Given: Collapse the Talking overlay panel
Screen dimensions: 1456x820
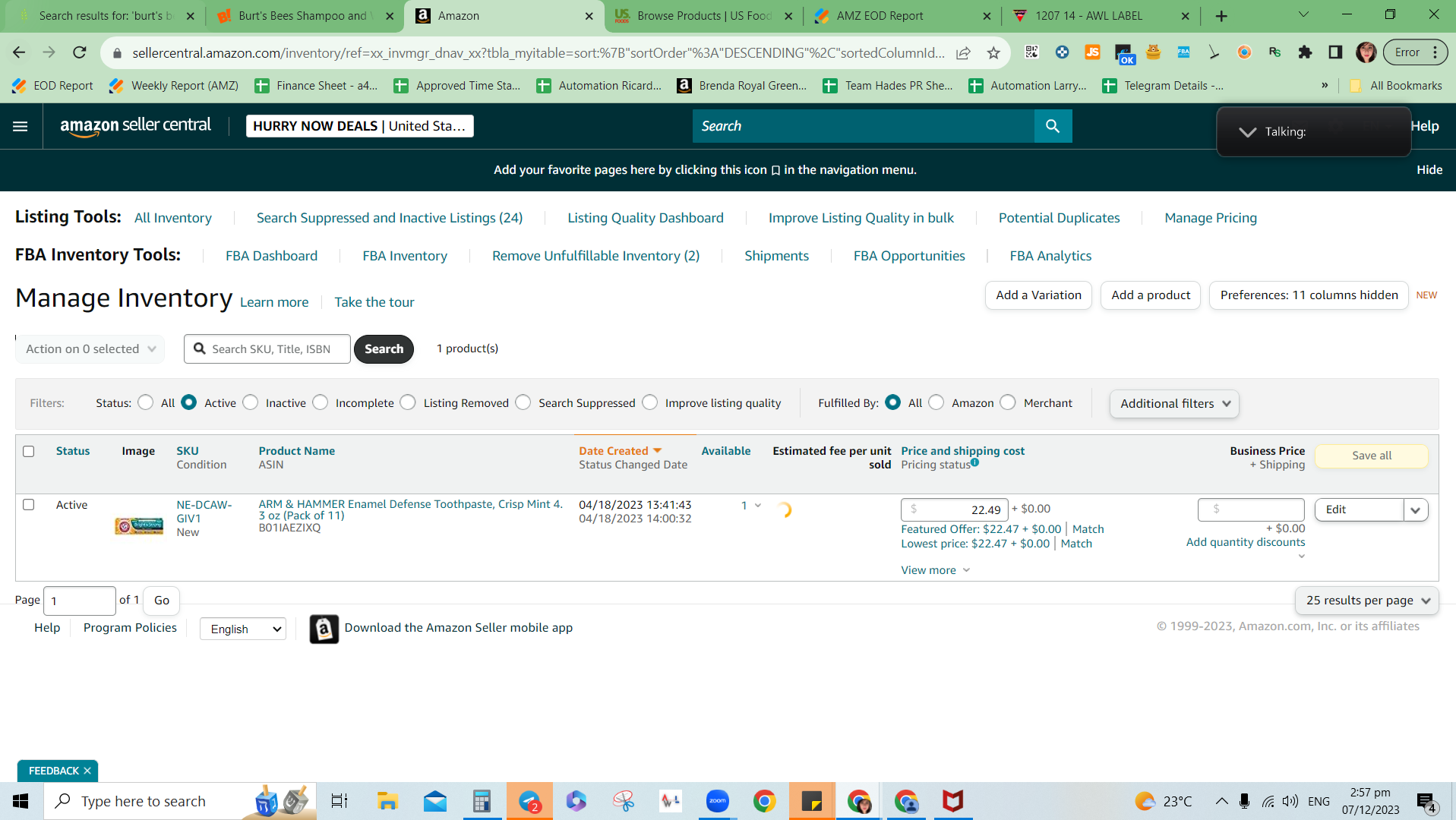Looking at the screenshot, I should [1247, 132].
